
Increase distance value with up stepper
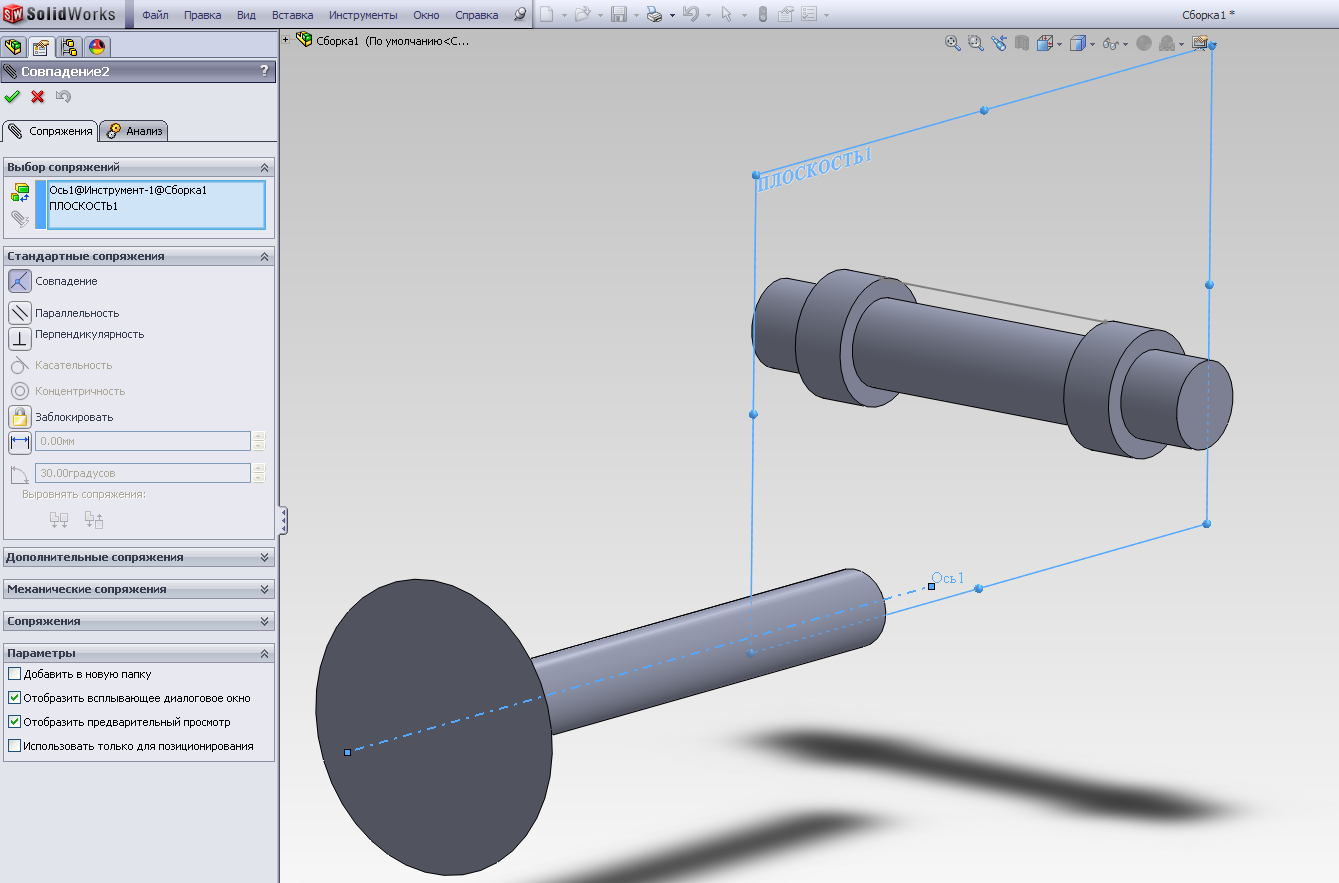point(260,436)
